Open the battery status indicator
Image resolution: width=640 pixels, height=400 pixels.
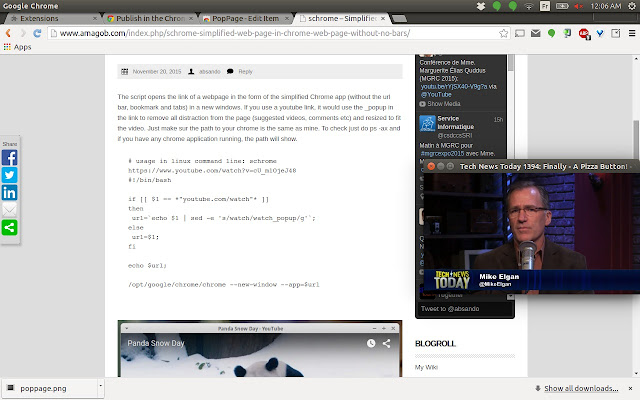[x=562, y=6]
